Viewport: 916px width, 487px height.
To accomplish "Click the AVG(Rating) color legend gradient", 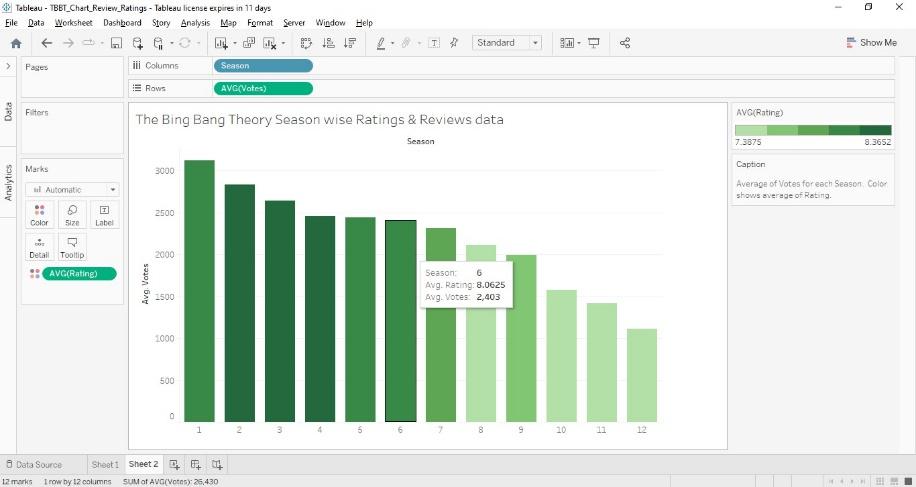I will point(813,130).
